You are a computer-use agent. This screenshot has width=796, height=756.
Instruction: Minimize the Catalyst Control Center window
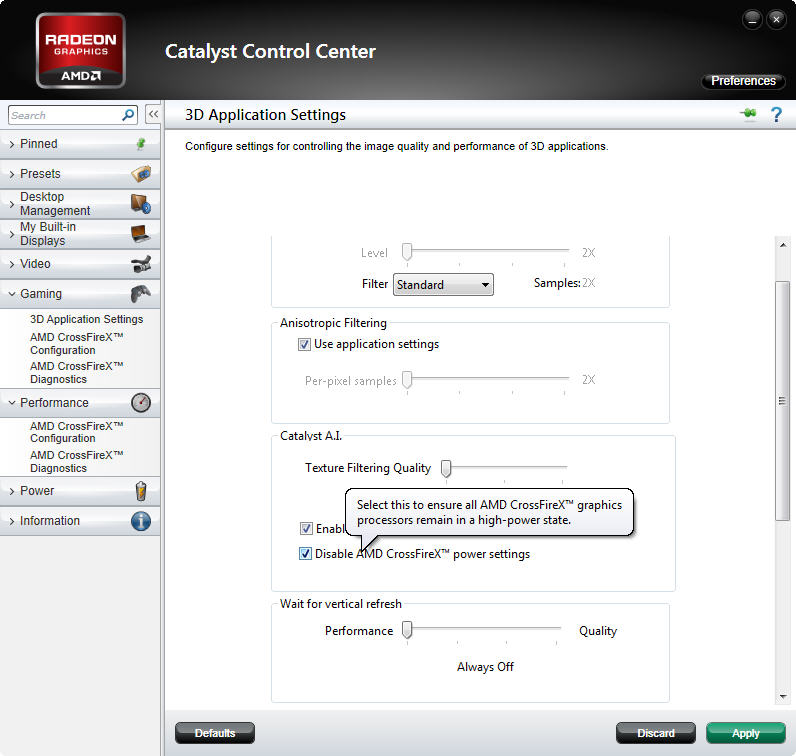752,20
